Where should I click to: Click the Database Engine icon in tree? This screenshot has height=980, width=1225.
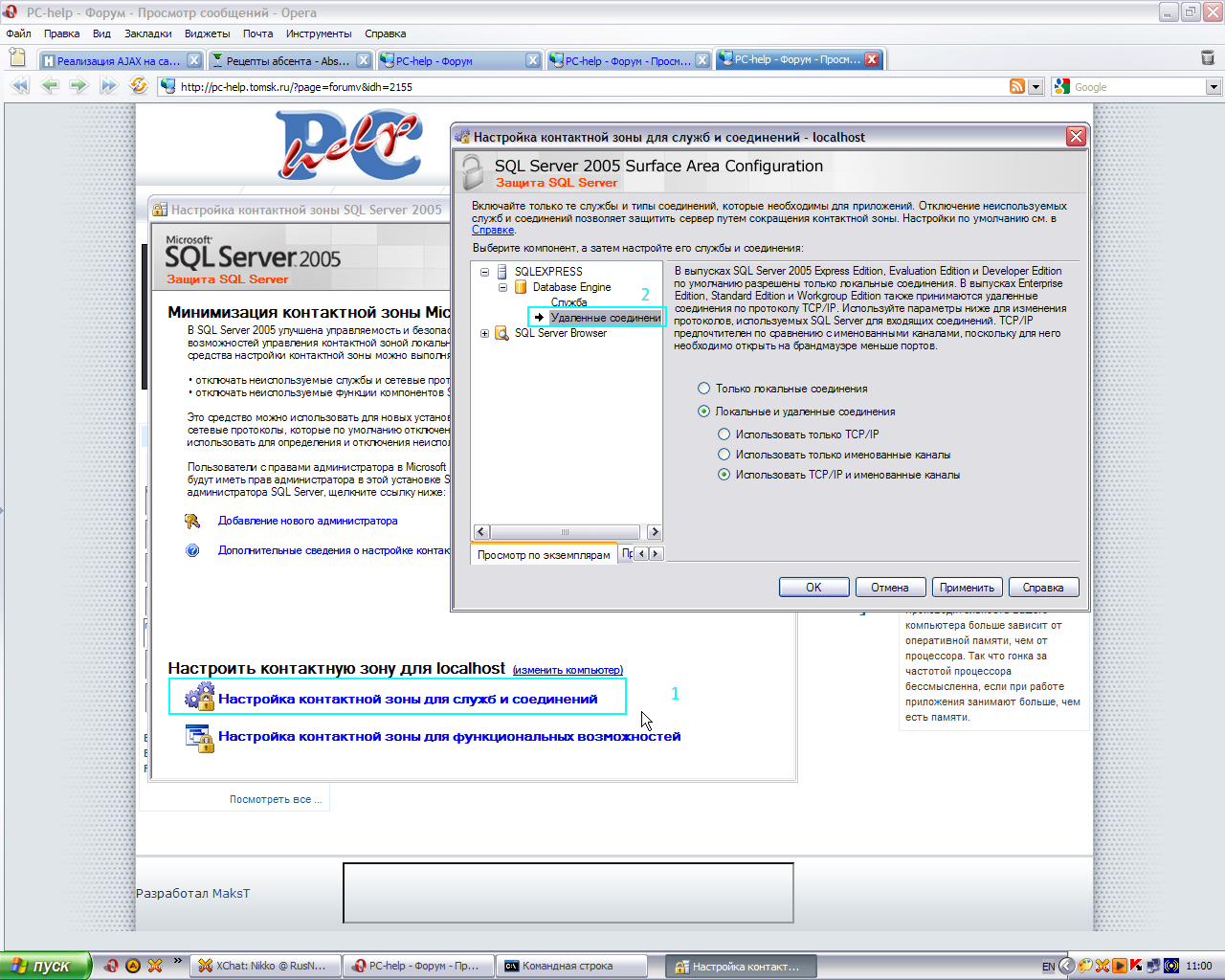click(x=521, y=287)
